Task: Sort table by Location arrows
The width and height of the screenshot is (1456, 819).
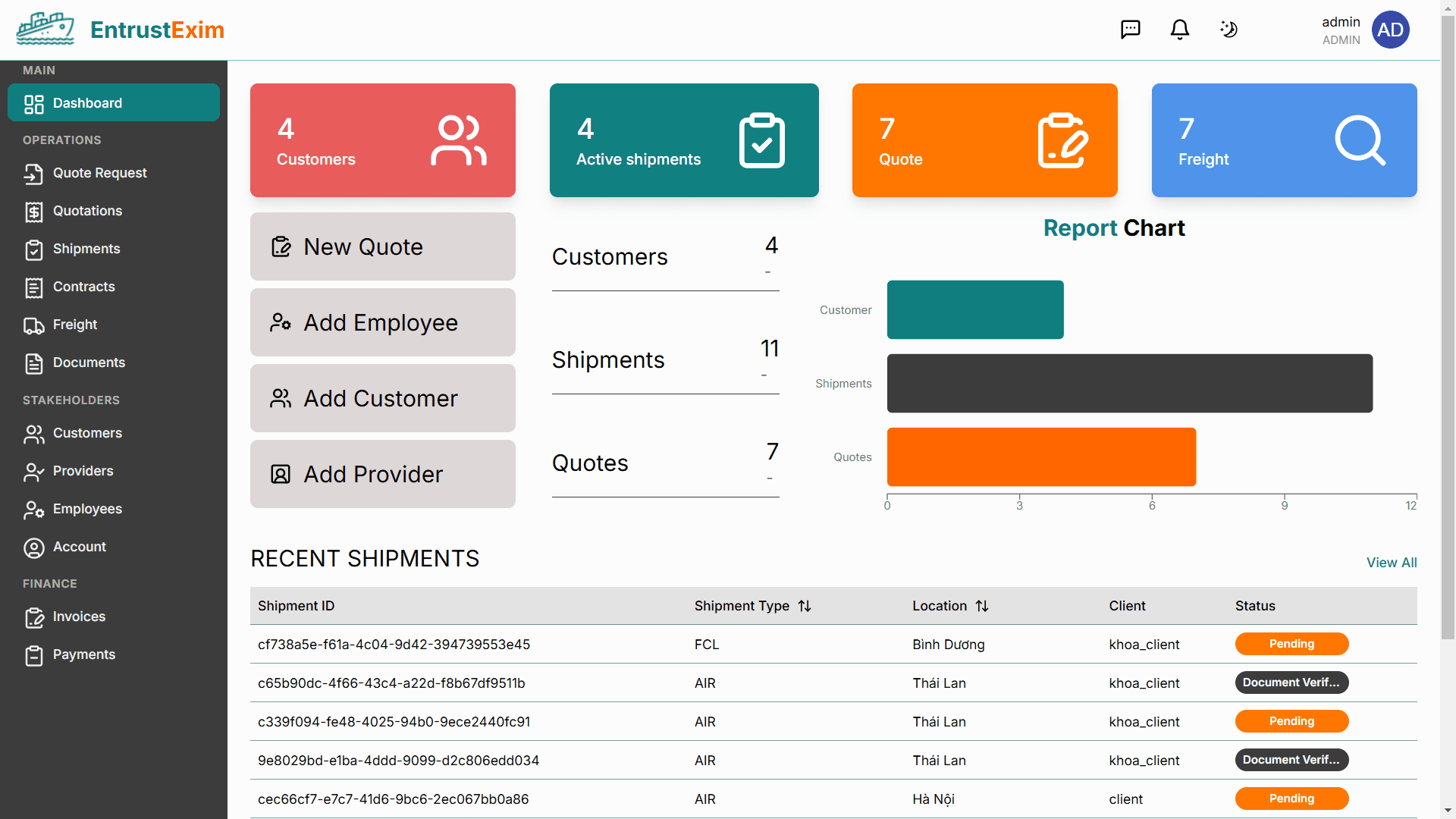Action: click(x=982, y=606)
